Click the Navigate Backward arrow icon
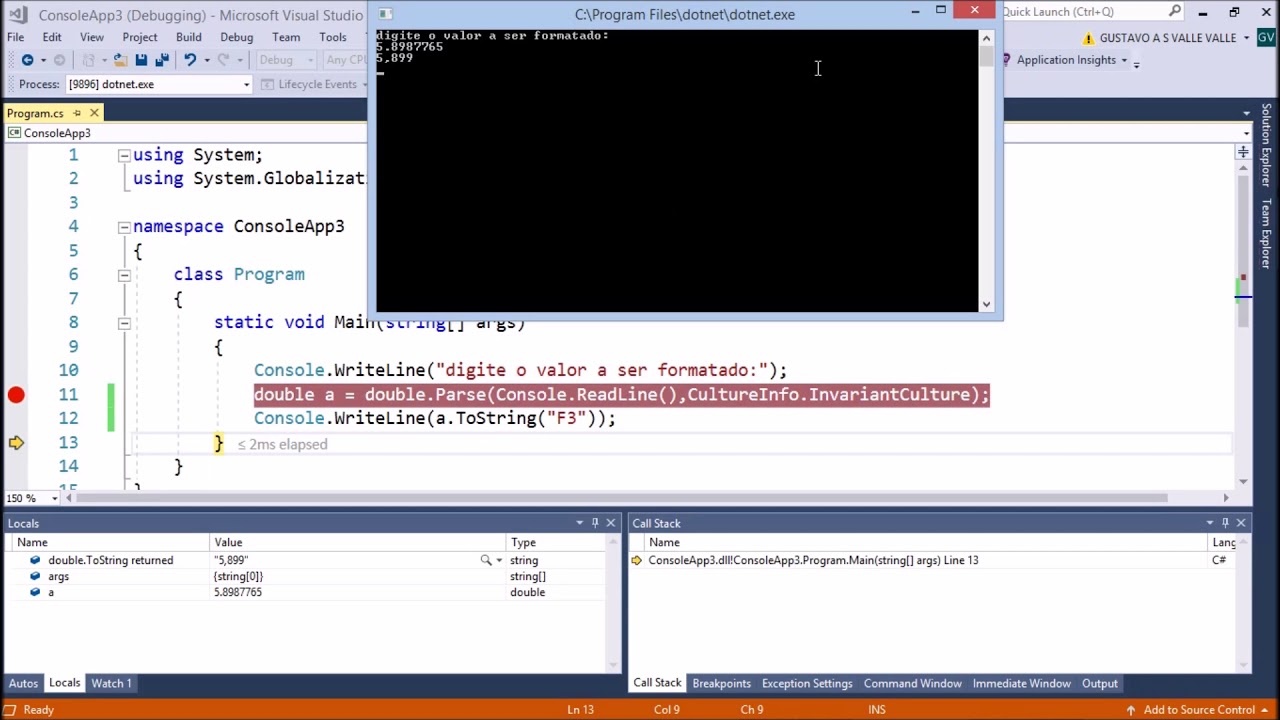The image size is (1280, 720). point(27,60)
